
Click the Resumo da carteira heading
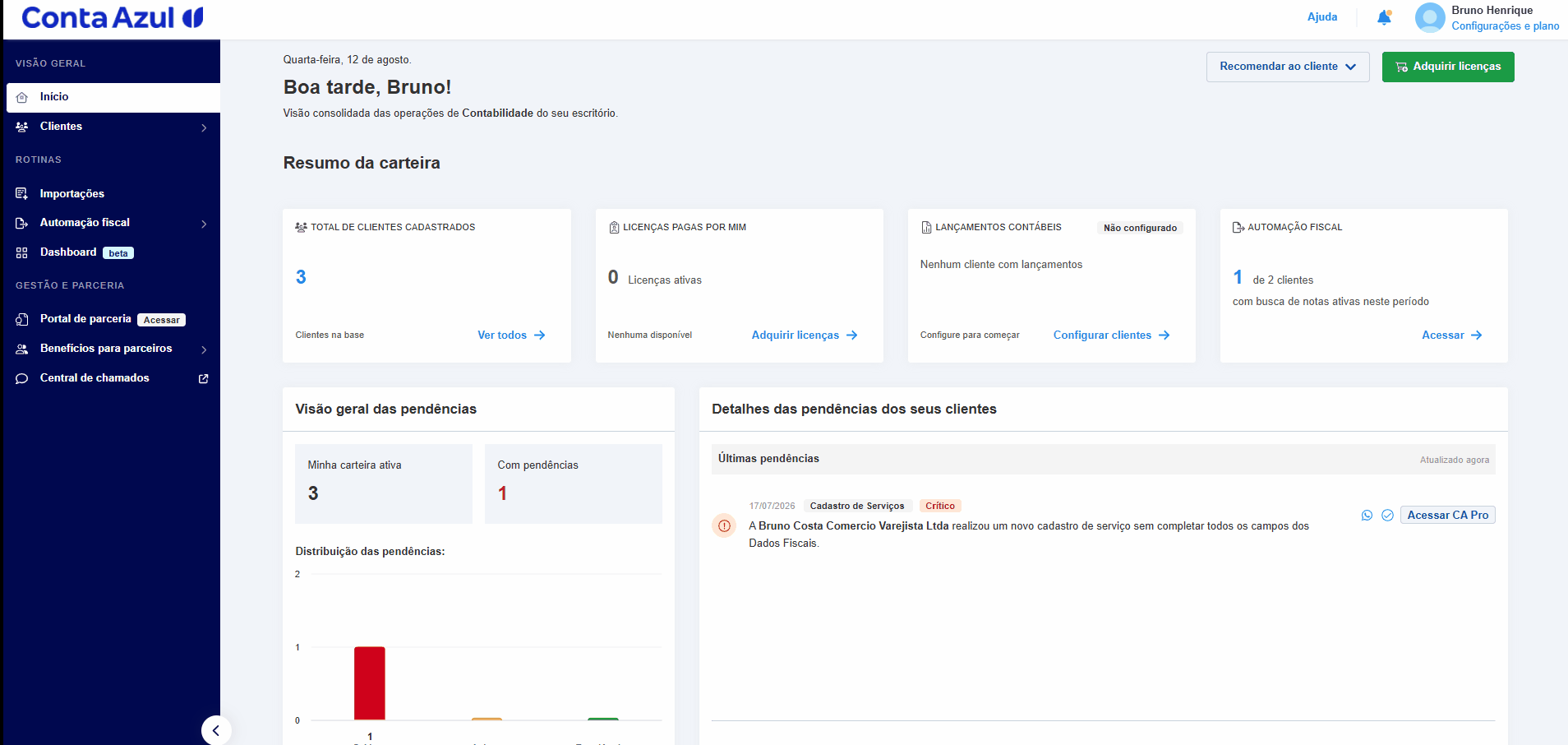pyautogui.click(x=362, y=163)
